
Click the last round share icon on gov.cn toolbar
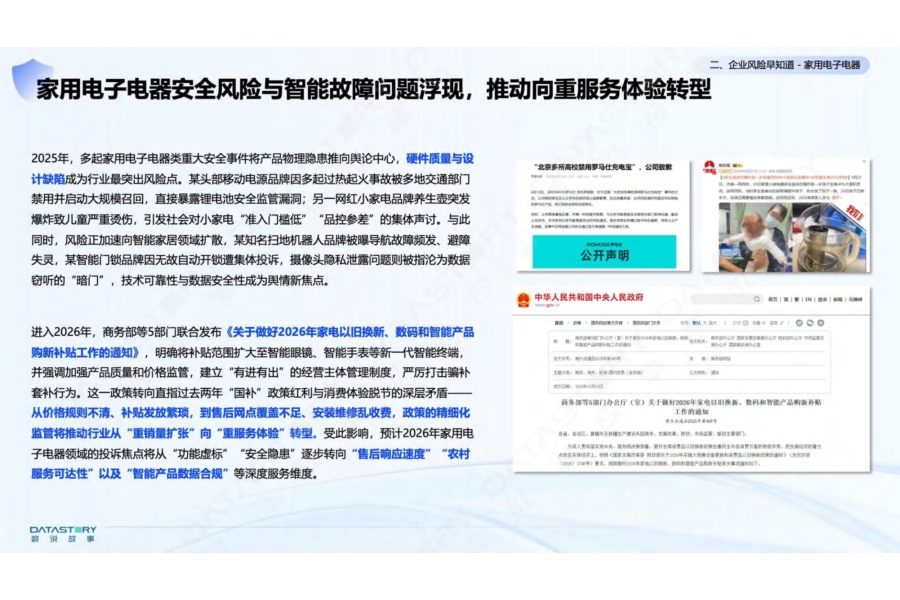(x=821, y=323)
